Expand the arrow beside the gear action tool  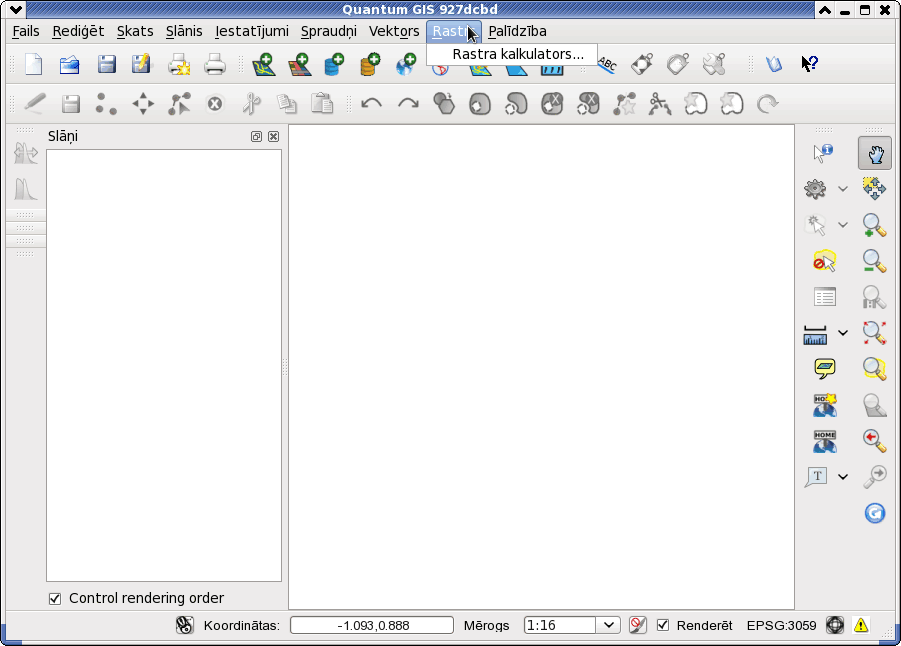coord(842,189)
